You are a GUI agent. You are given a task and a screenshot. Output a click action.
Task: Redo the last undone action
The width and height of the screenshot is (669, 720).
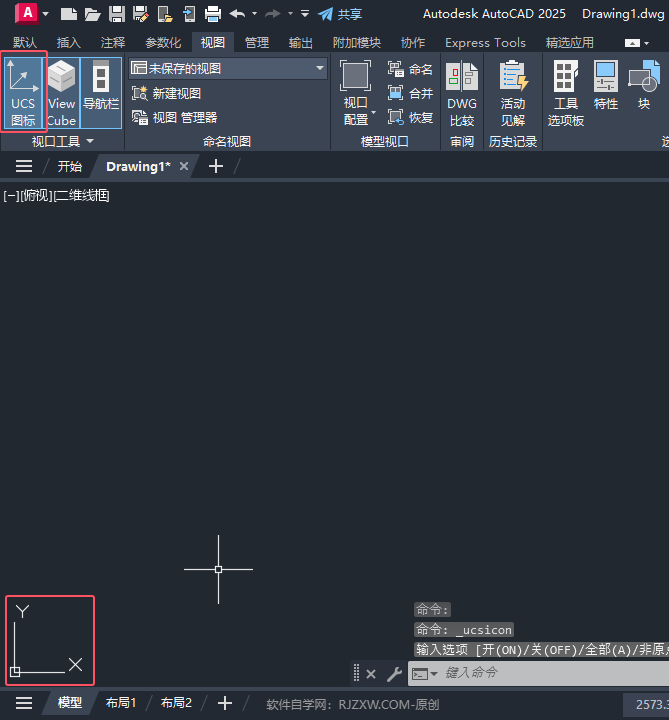(x=273, y=14)
